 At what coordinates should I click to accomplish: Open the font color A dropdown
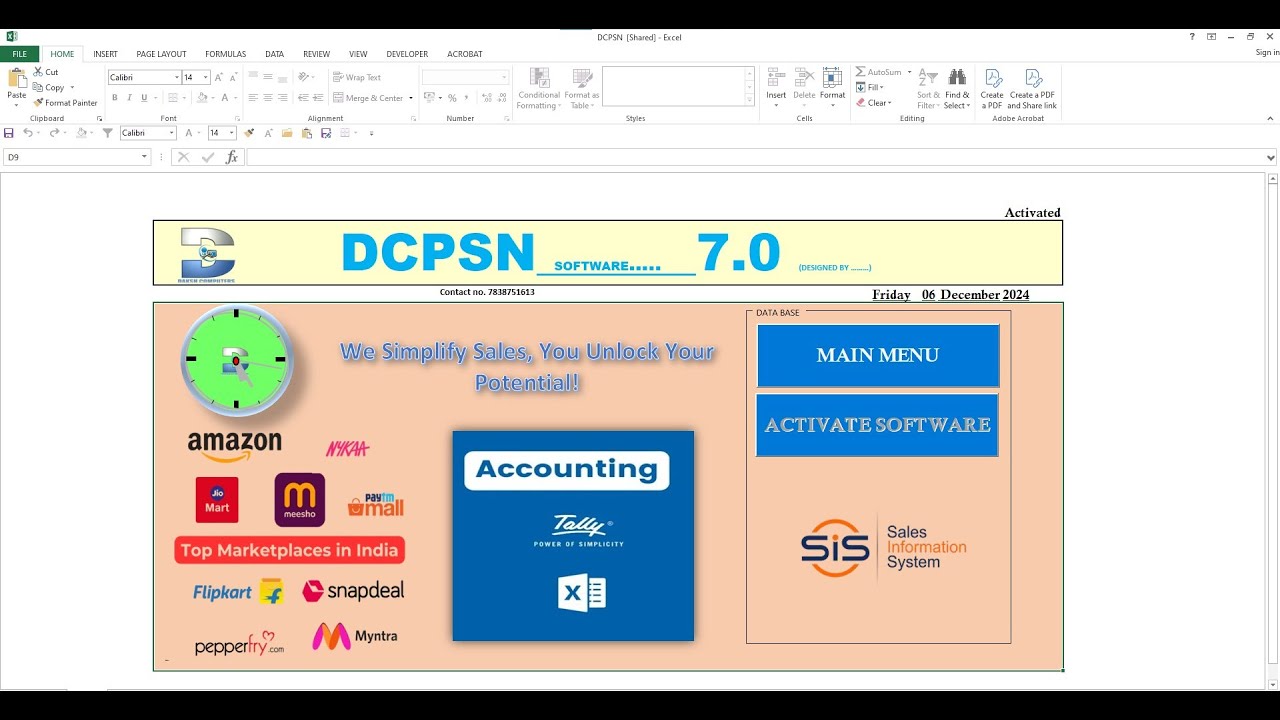(235, 98)
